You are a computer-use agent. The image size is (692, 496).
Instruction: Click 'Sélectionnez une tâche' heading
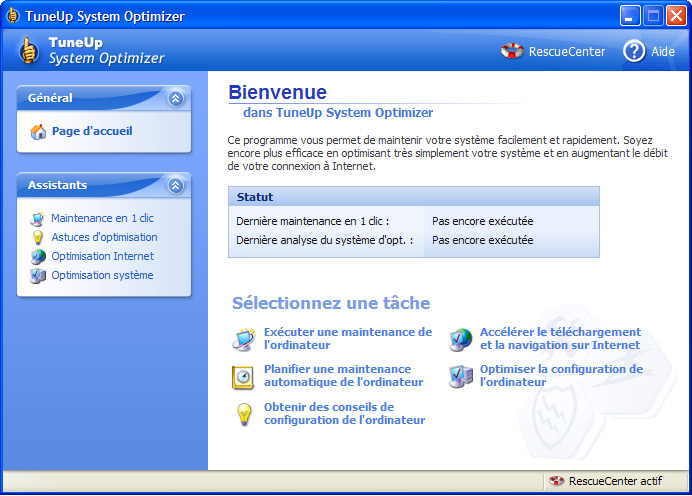(331, 303)
